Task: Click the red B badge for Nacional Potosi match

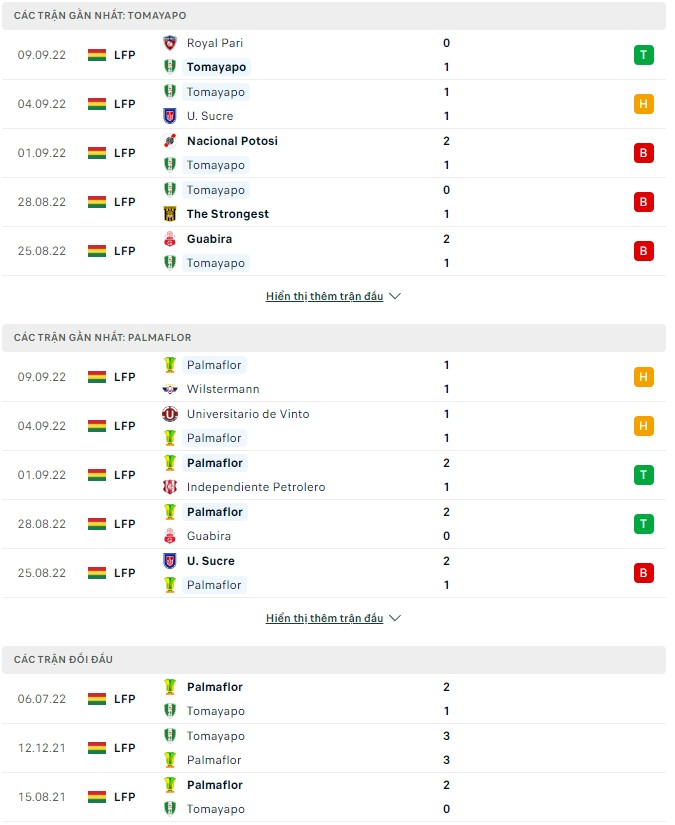Action: tap(643, 153)
